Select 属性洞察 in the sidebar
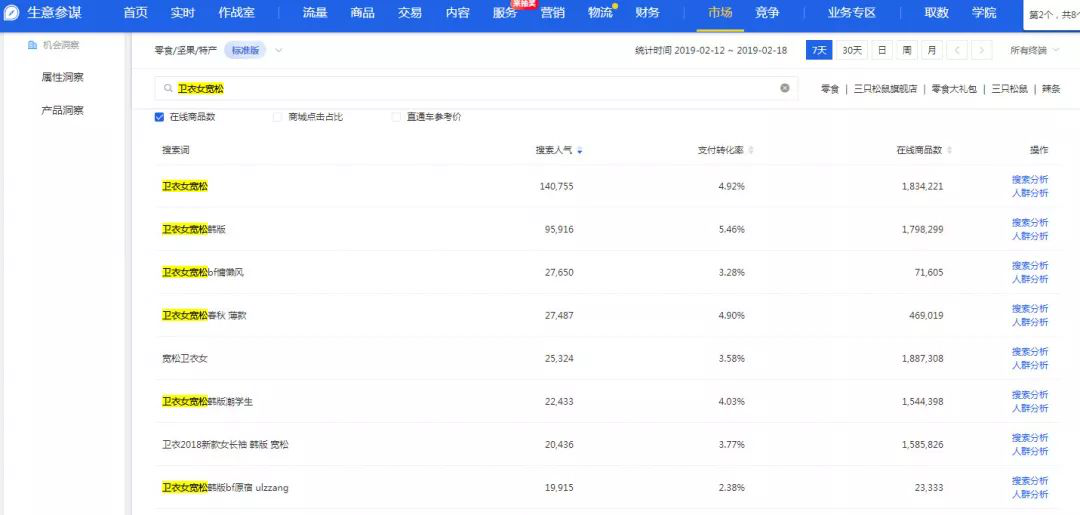 pos(63,77)
